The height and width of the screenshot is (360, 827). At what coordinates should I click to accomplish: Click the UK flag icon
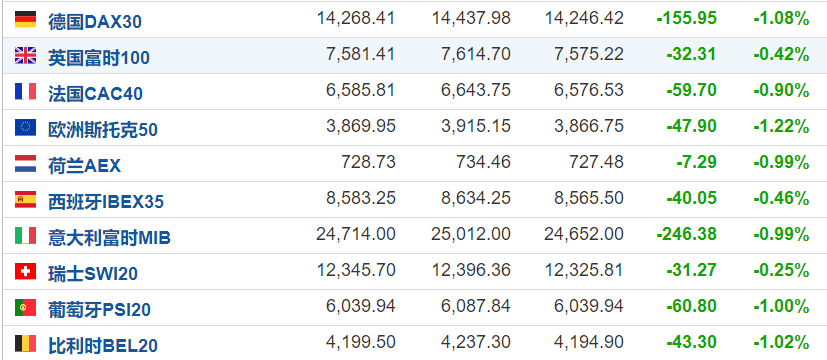tap(25, 55)
